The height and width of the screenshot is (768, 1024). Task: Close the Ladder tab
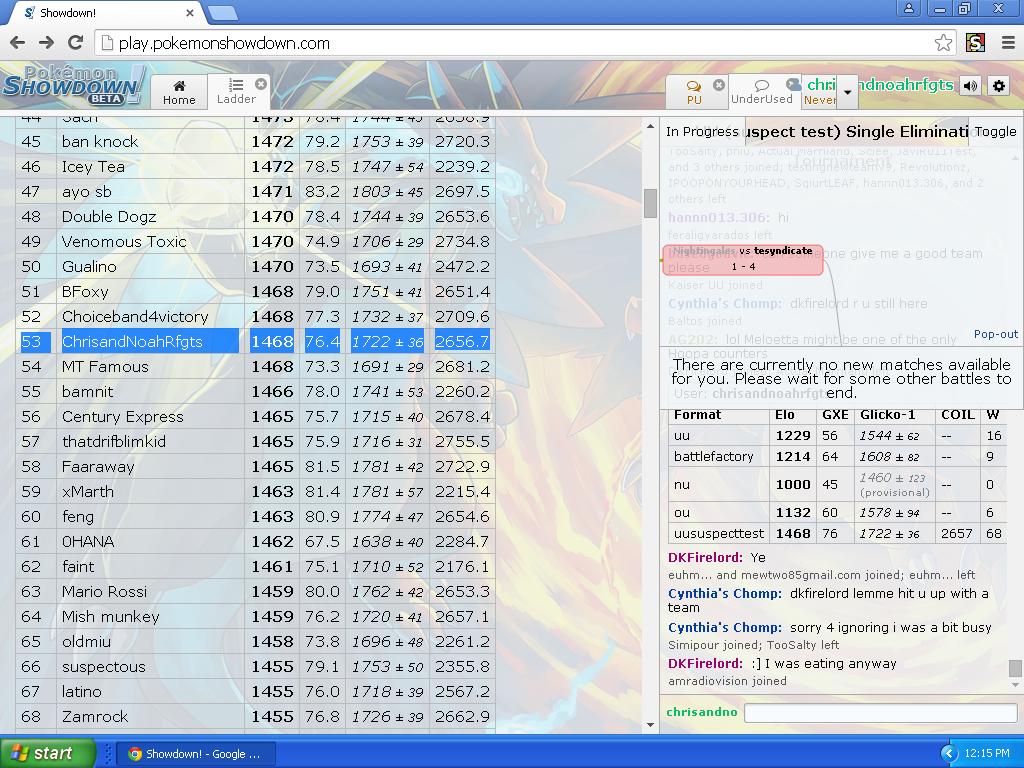point(261,84)
